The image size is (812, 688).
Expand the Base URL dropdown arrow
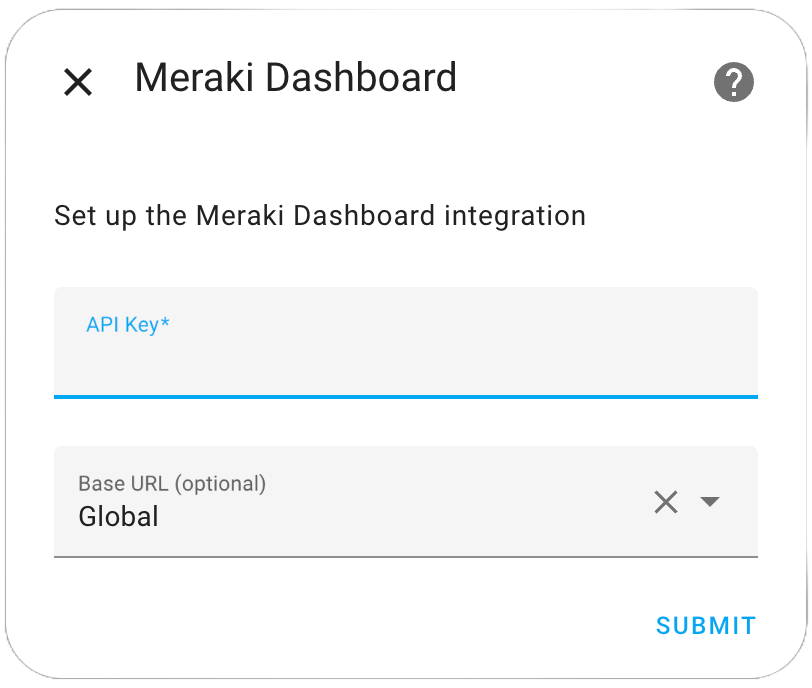tap(709, 501)
